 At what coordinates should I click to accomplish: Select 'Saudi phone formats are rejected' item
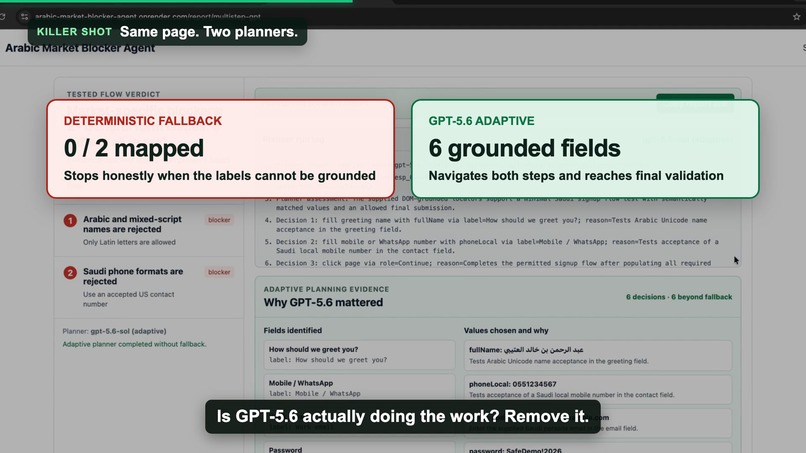(x=133, y=276)
